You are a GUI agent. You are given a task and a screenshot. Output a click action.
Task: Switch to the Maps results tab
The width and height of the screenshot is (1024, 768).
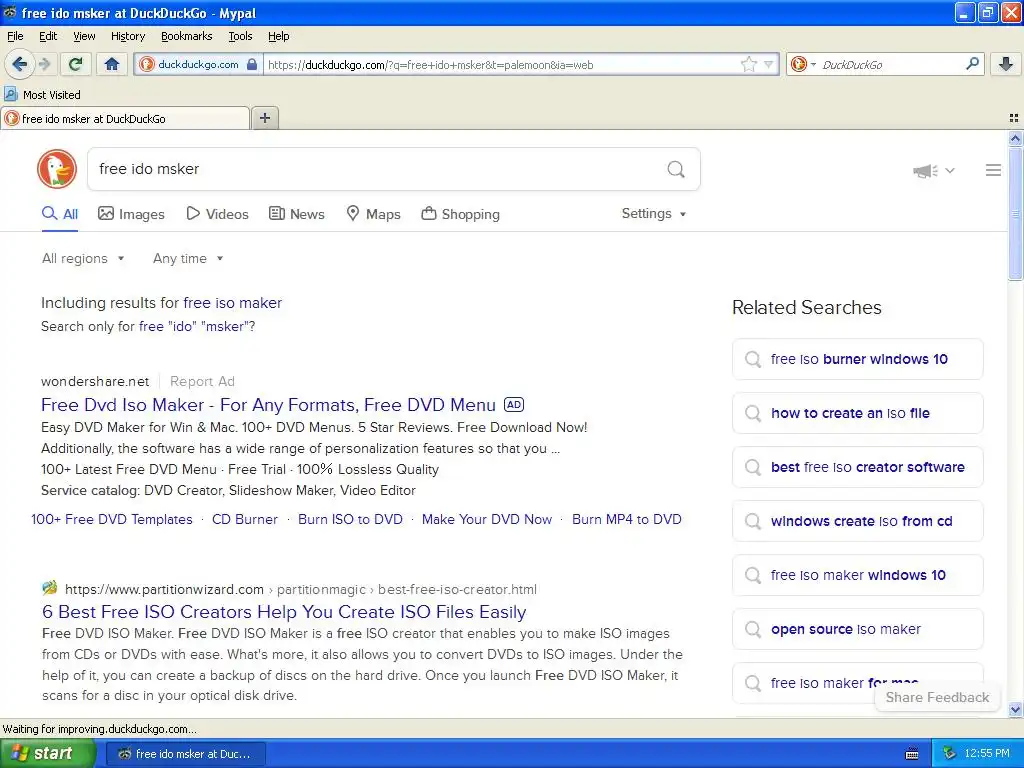374,214
